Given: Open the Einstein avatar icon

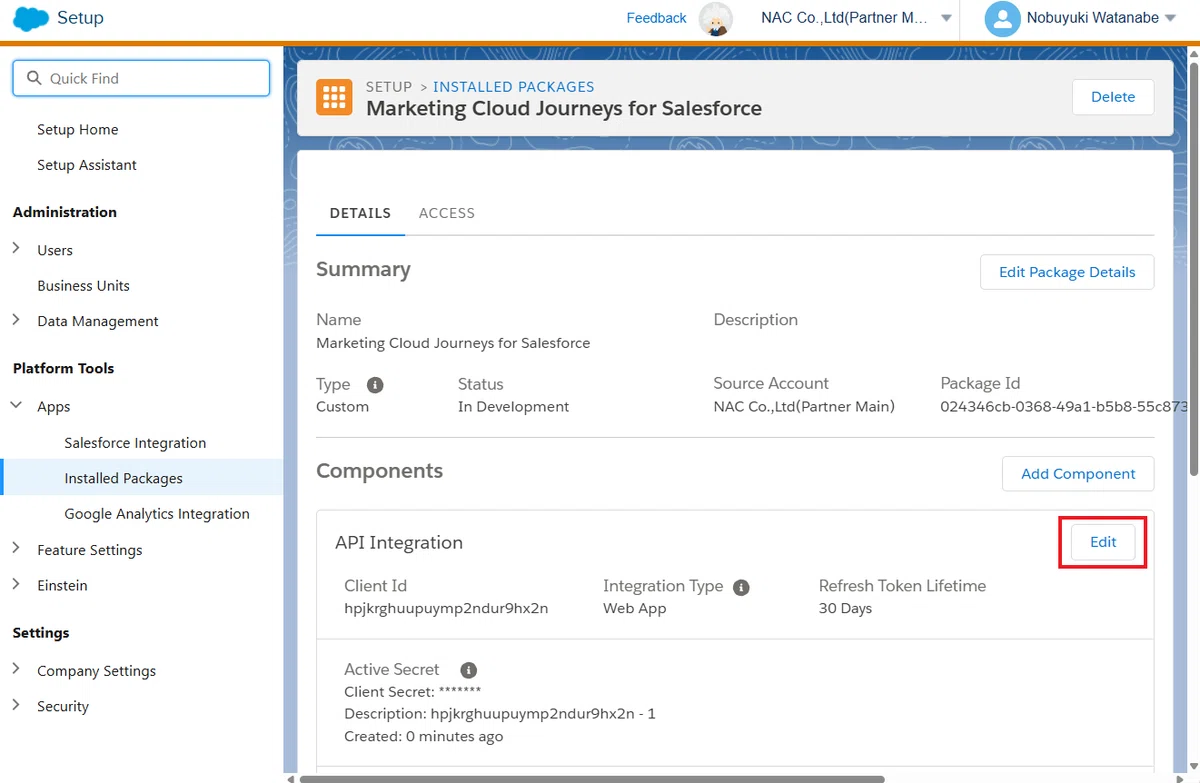Looking at the screenshot, I should [x=715, y=18].
